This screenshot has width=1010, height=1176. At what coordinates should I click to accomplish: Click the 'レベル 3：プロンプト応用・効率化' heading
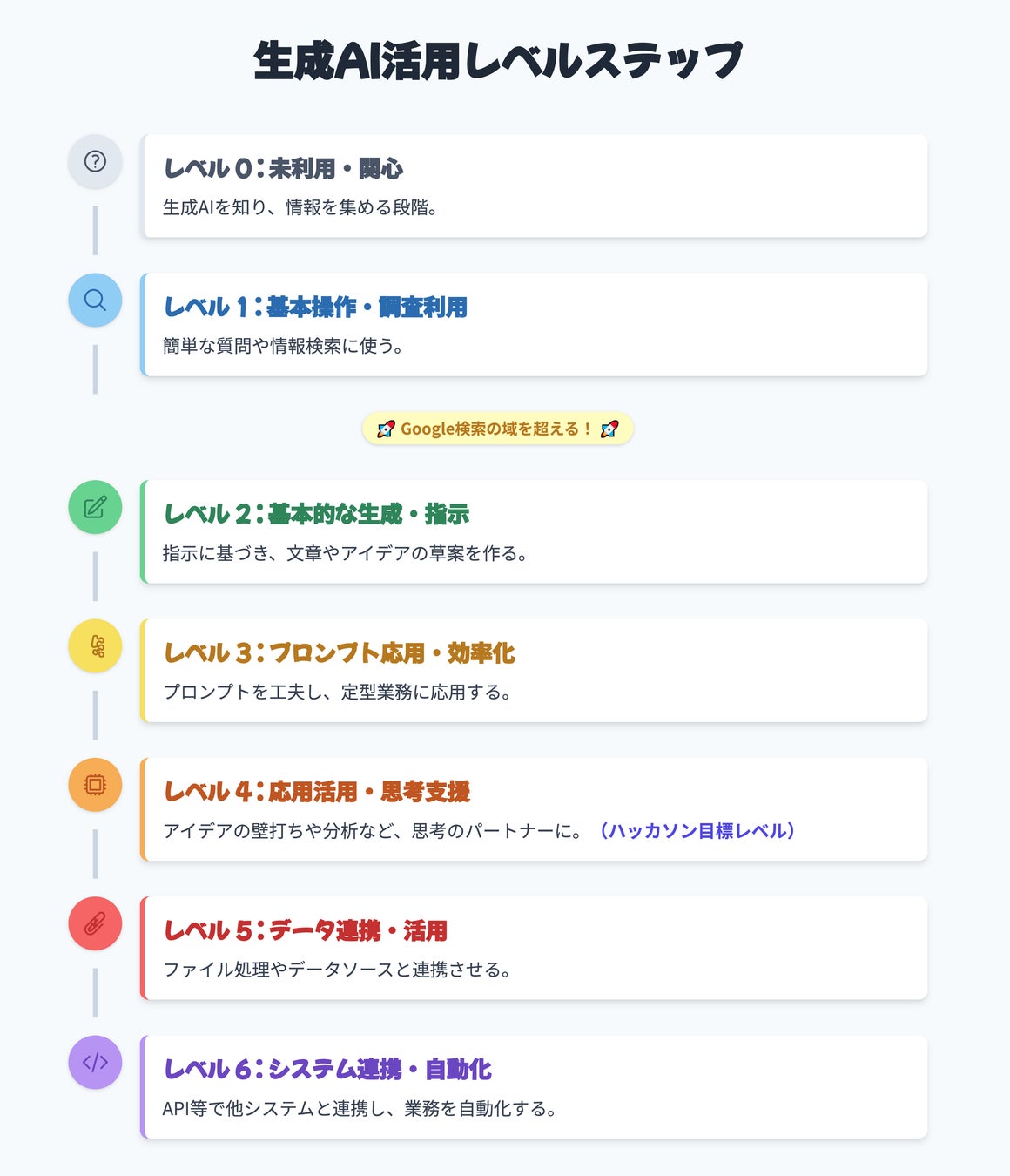[x=340, y=652]
